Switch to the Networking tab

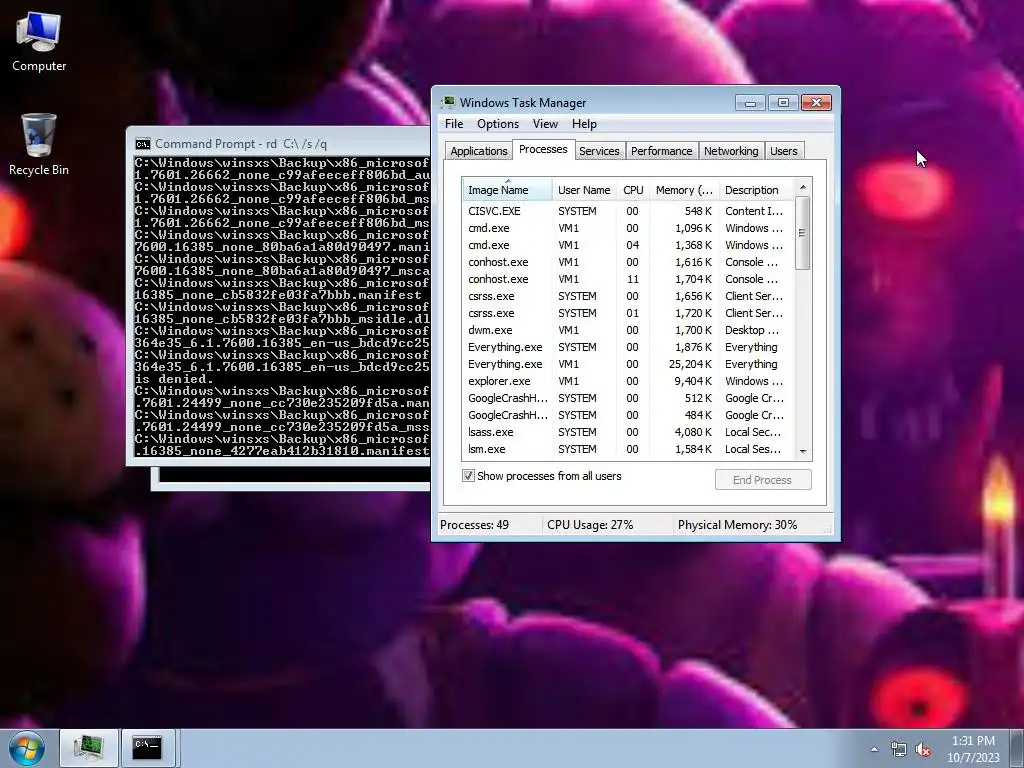tap(731, 151)
